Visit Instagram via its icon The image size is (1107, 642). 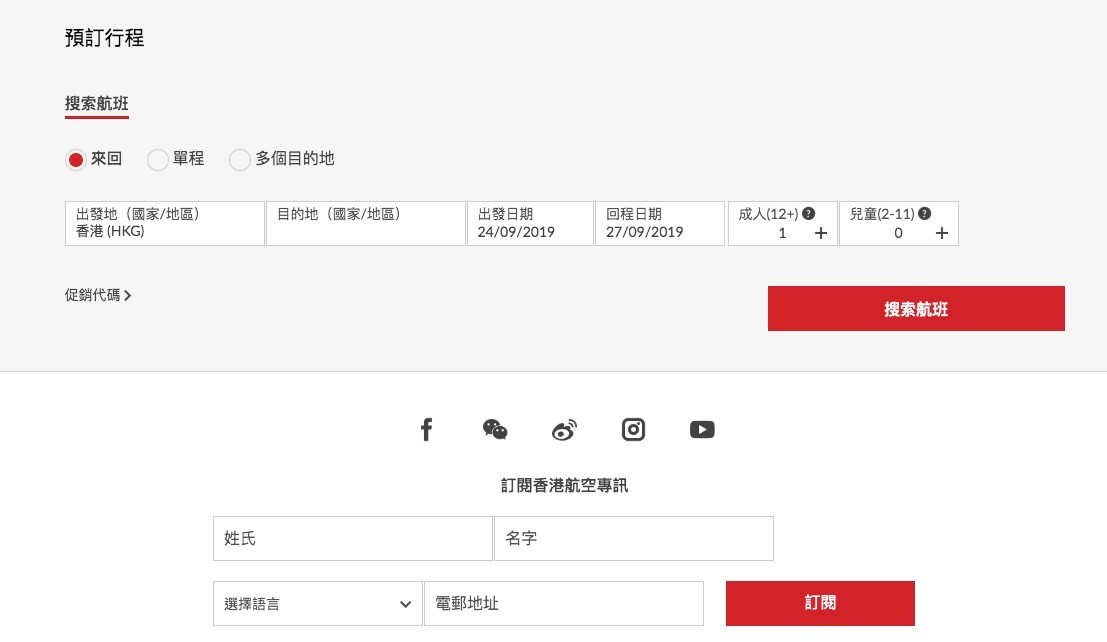pos(633,429)
